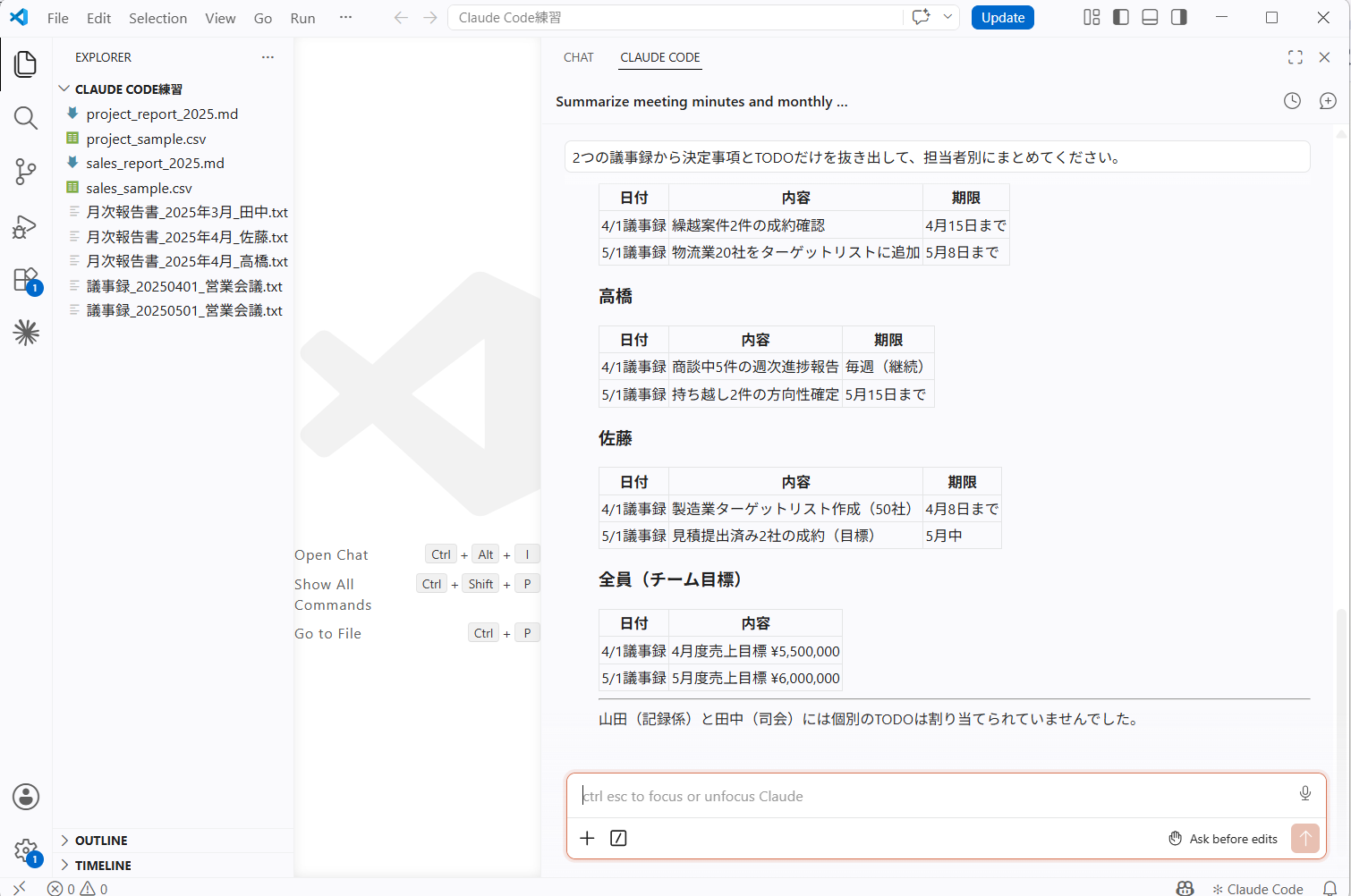Click the Explorer more actions ellipsis

[x=268, y=57]
